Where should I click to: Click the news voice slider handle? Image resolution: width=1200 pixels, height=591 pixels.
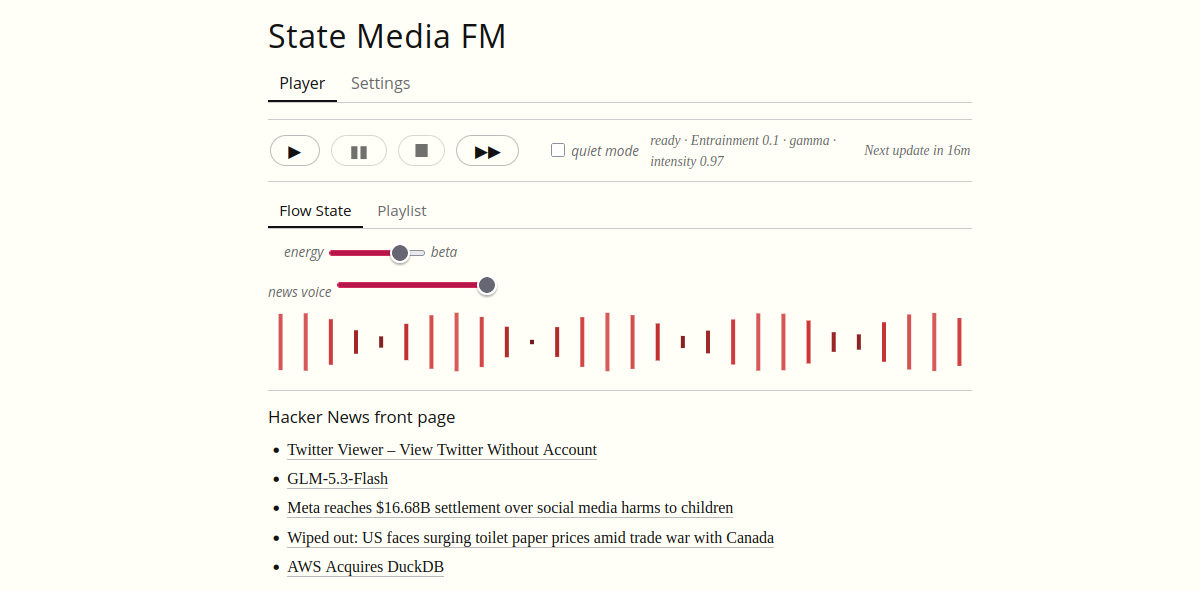[x=487, y=285]
